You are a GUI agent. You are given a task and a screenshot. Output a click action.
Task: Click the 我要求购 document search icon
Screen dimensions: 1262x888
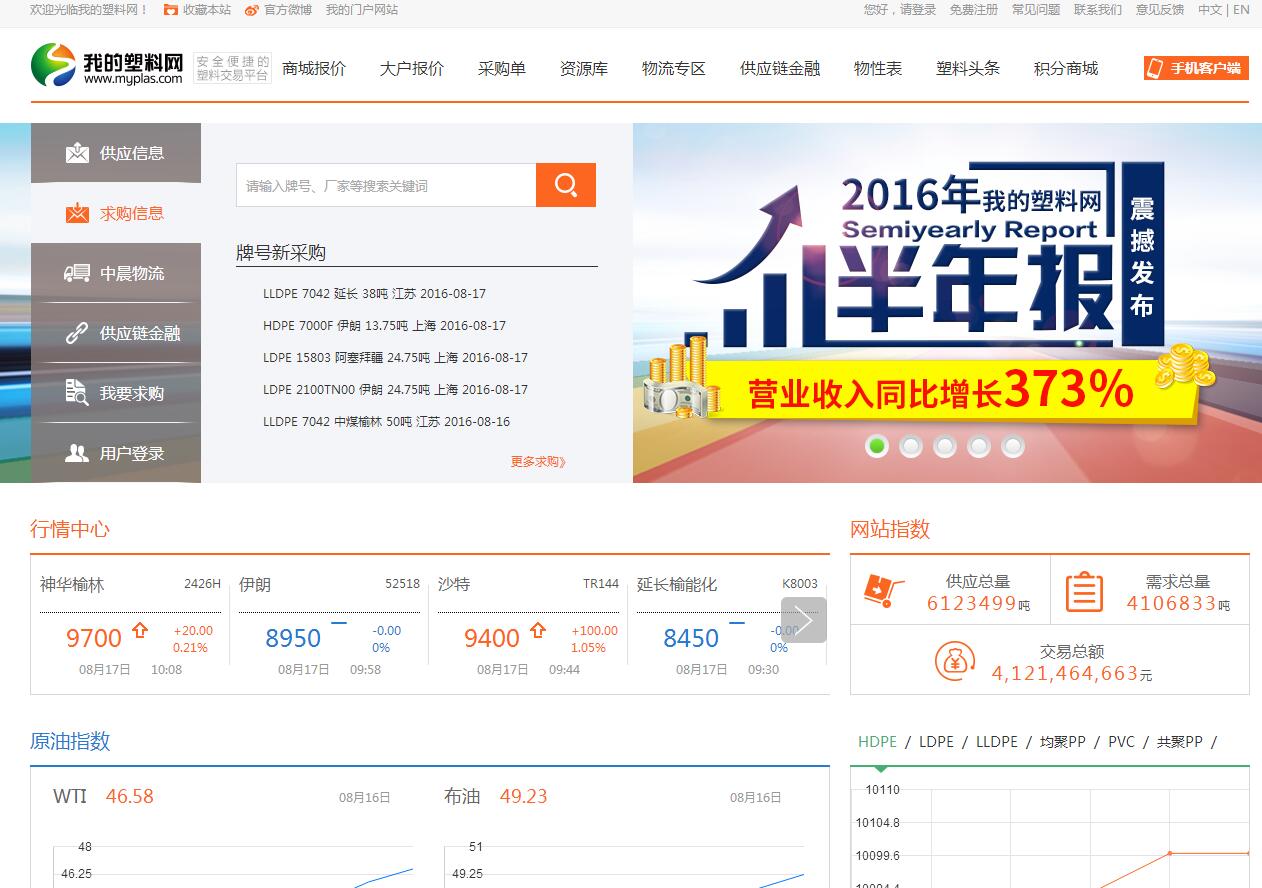tap(77, 393)
